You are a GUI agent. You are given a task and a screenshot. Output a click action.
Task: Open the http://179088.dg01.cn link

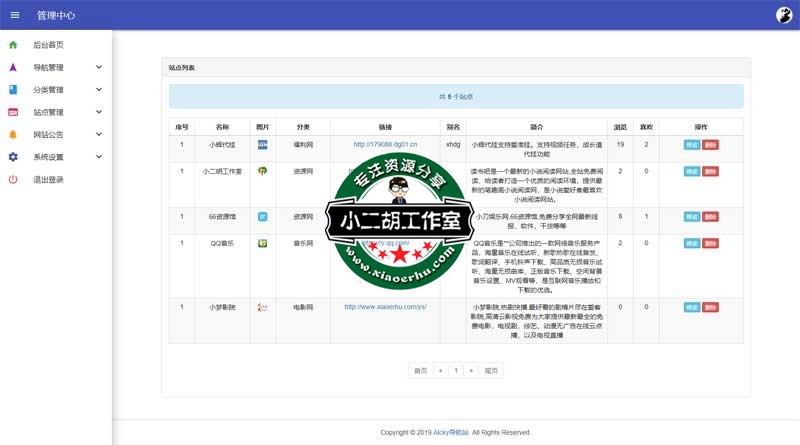pos(385,145)
